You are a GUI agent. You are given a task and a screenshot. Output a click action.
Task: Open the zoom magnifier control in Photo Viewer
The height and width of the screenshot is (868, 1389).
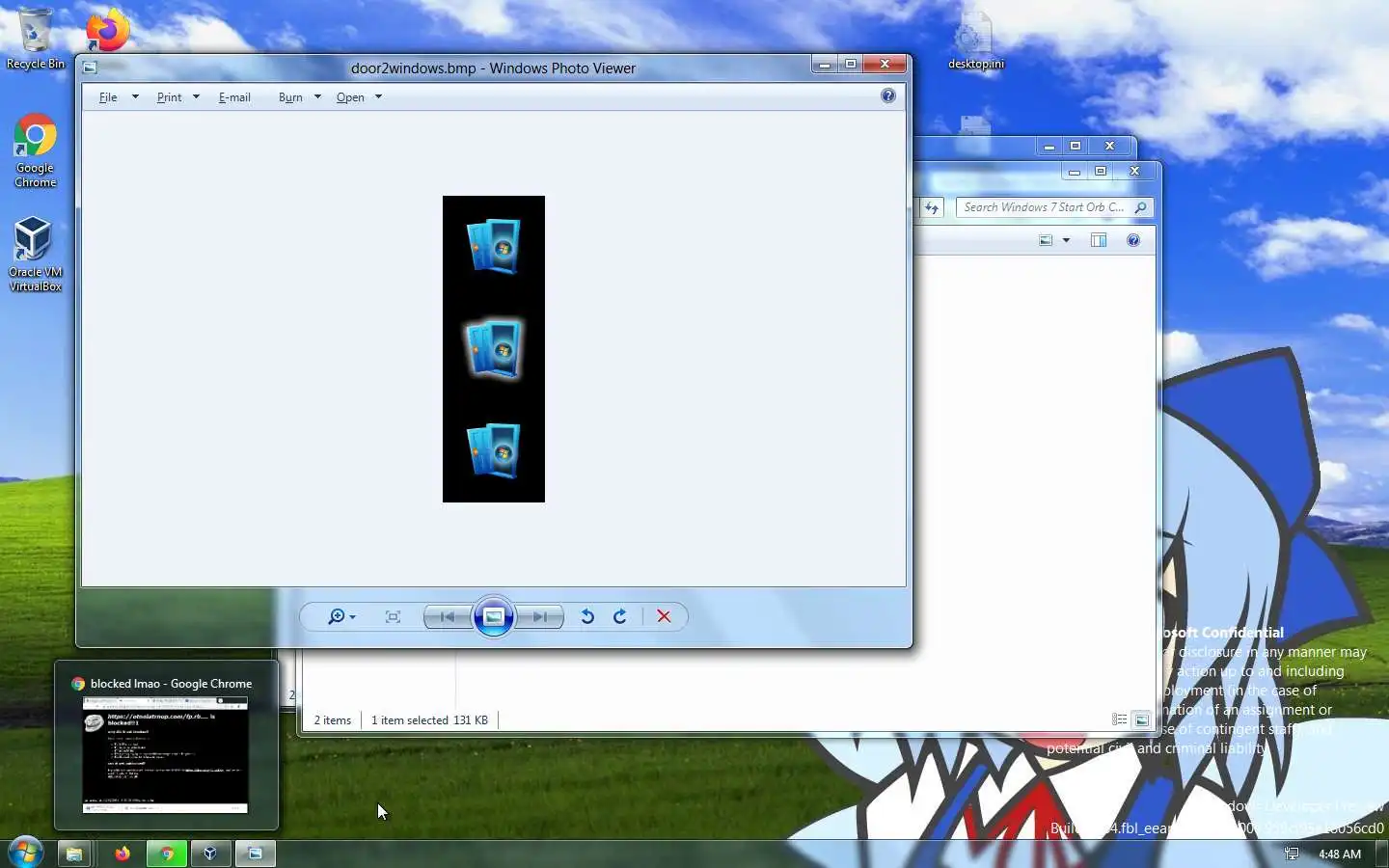point(340,617)
